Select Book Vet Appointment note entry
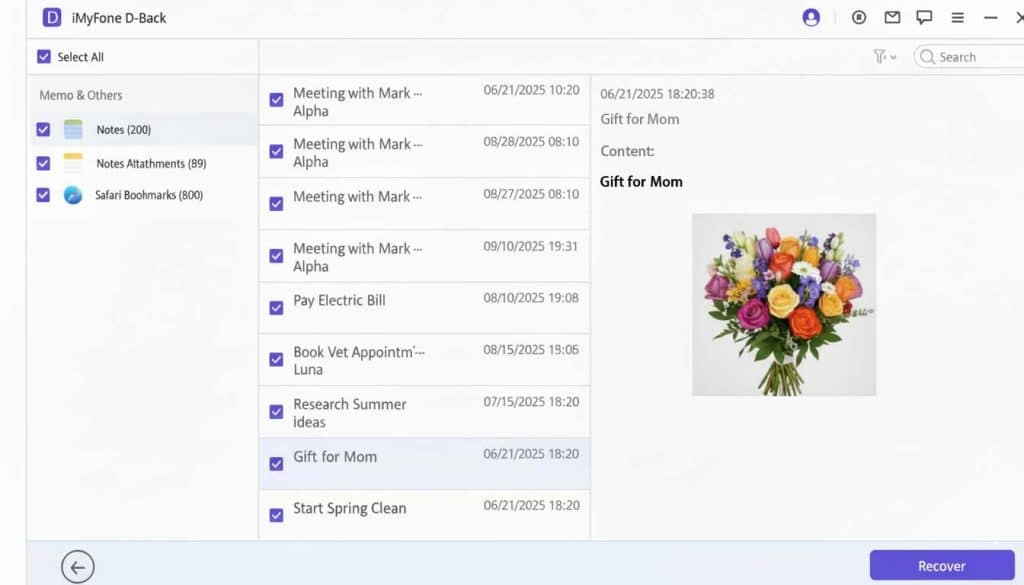This screenshot has height=585, width=1024. tap(357, 360)
